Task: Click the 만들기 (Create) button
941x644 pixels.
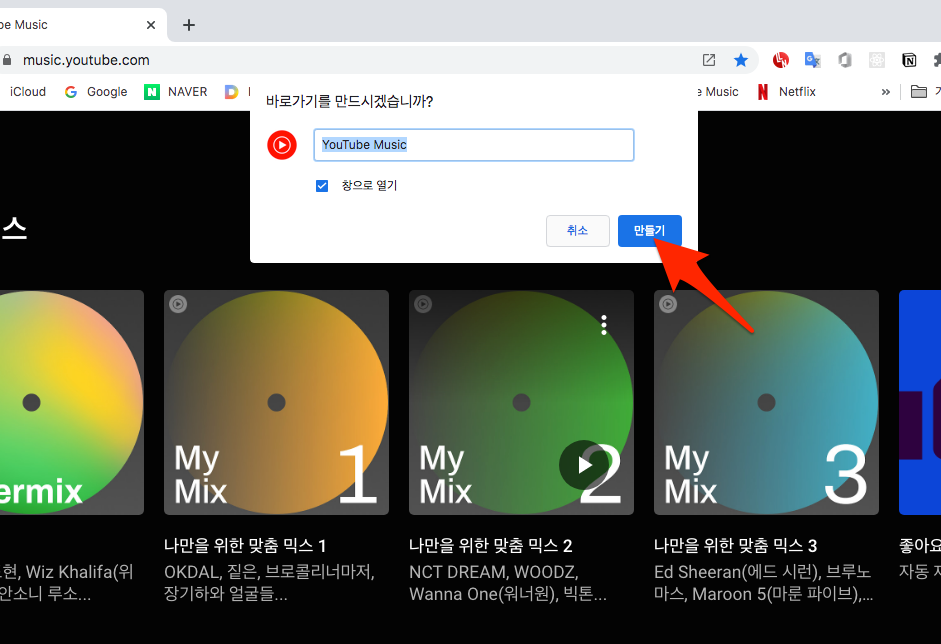Action: [x=649, y=230]
